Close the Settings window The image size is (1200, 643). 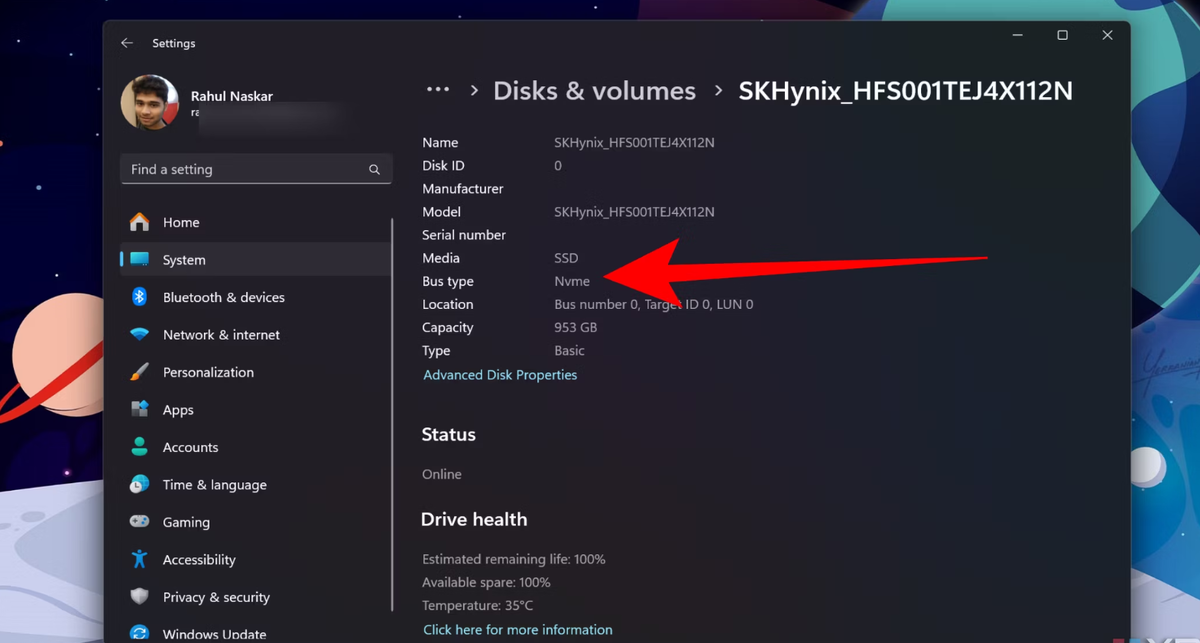[1107, 35]
